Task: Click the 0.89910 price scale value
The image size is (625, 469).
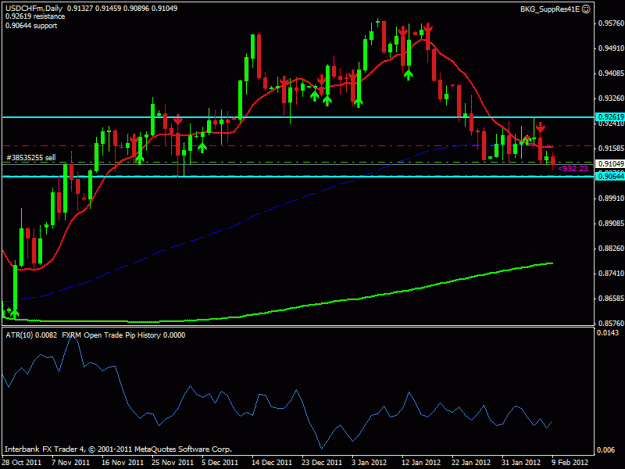Action: [611, 198]
